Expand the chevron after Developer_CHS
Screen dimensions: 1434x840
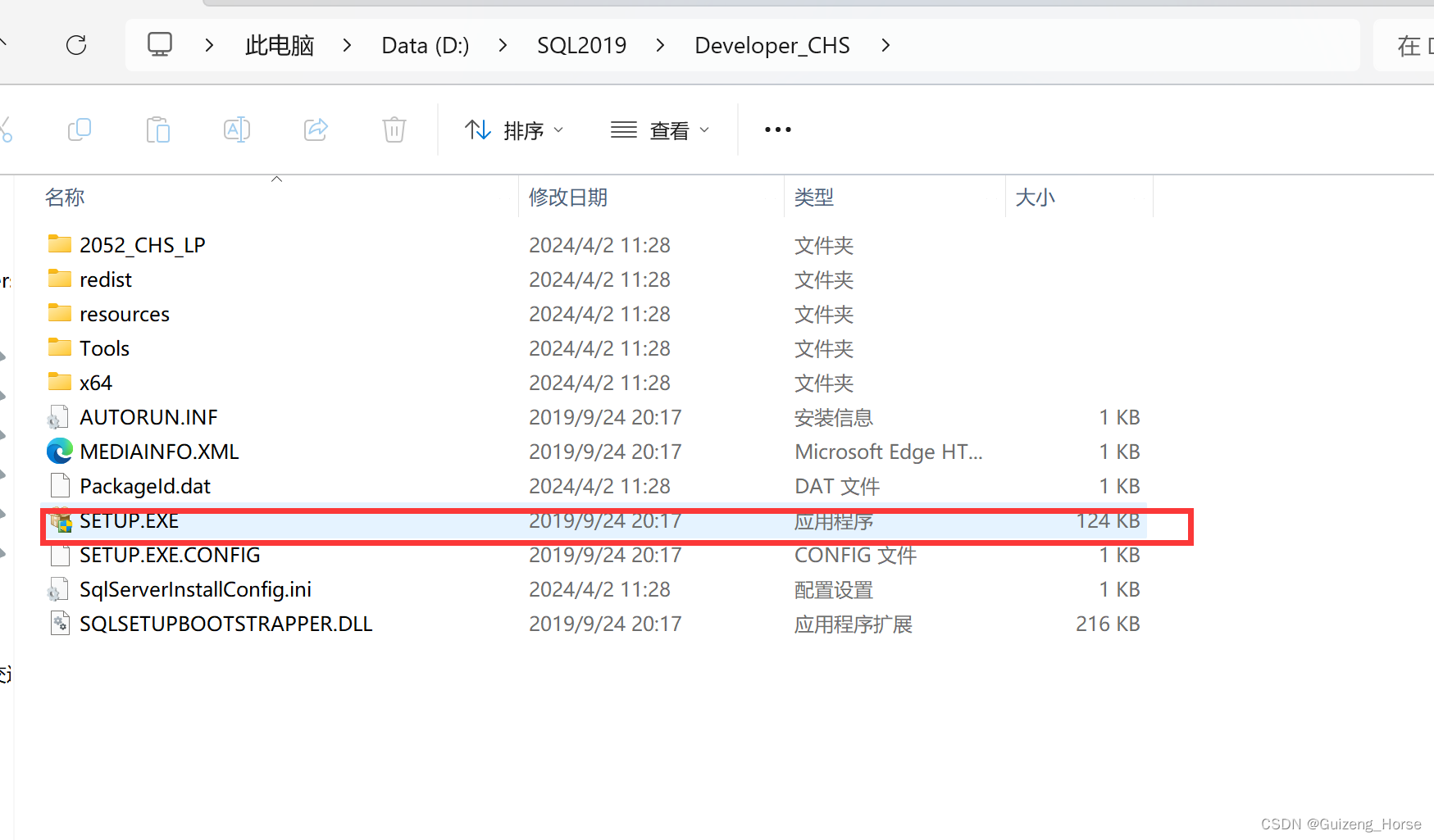pos(885,45)
